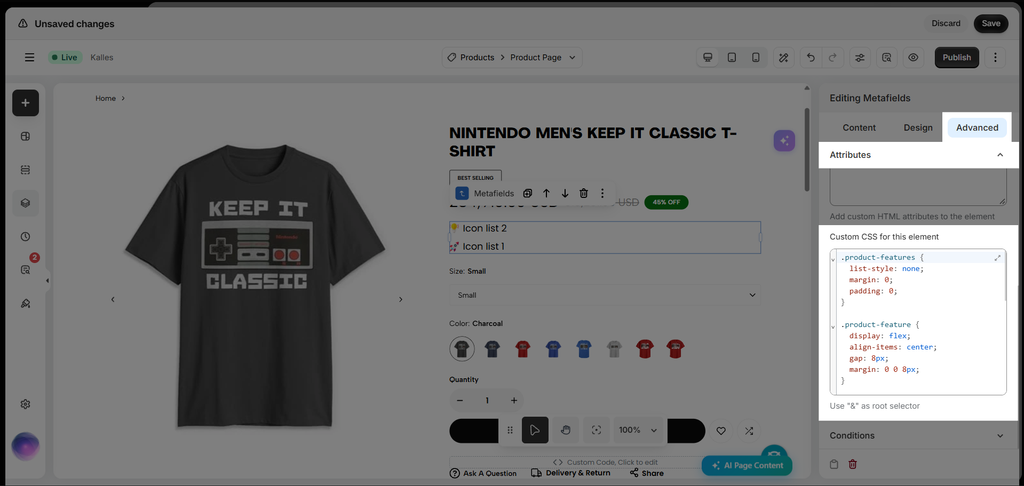Show previous product image in carousel

[112, 299]
